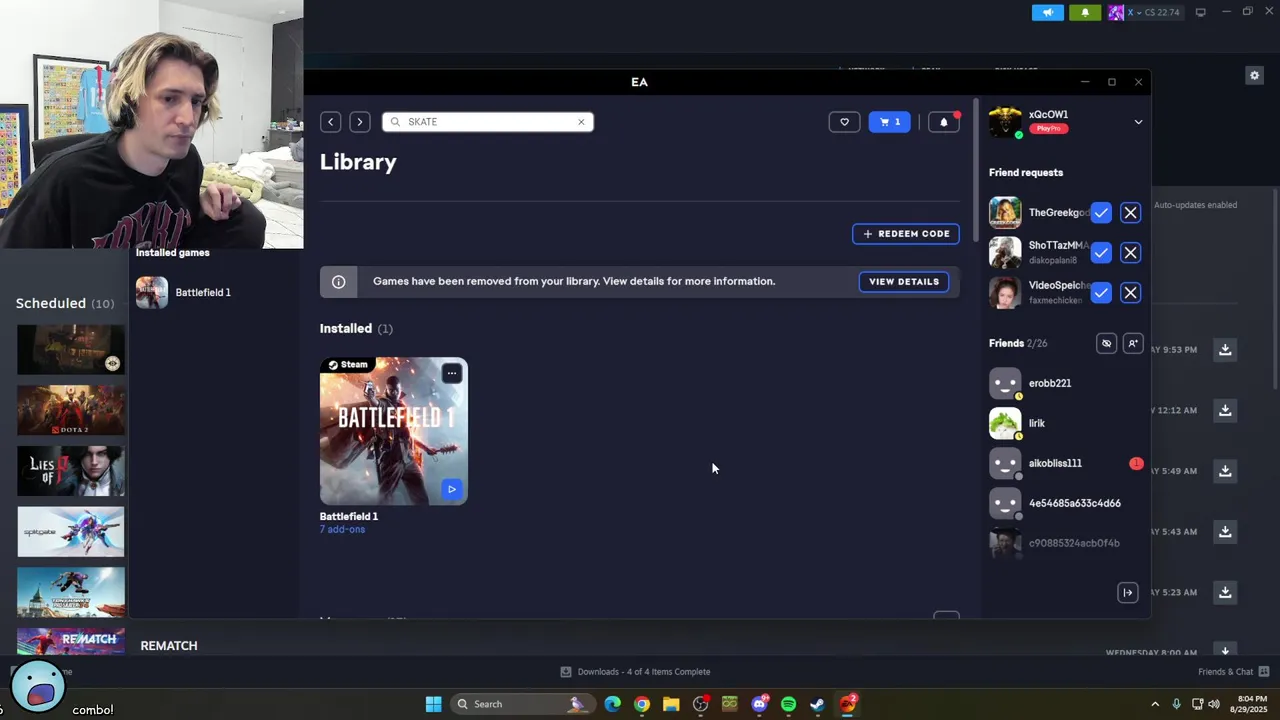
Task: Click Steam download icon beside 12:12 AM entry
Action: click(x=1225, y=410)
